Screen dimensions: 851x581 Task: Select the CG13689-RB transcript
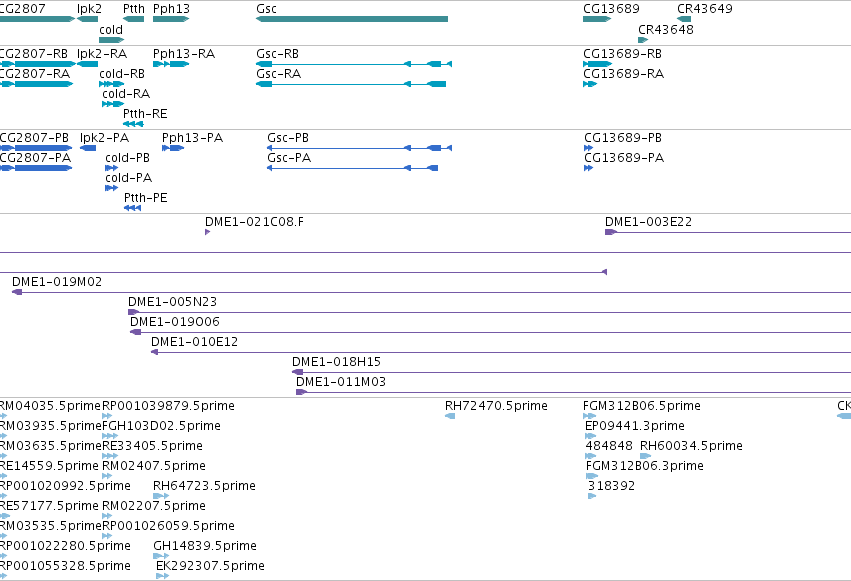tap(597, 64)
